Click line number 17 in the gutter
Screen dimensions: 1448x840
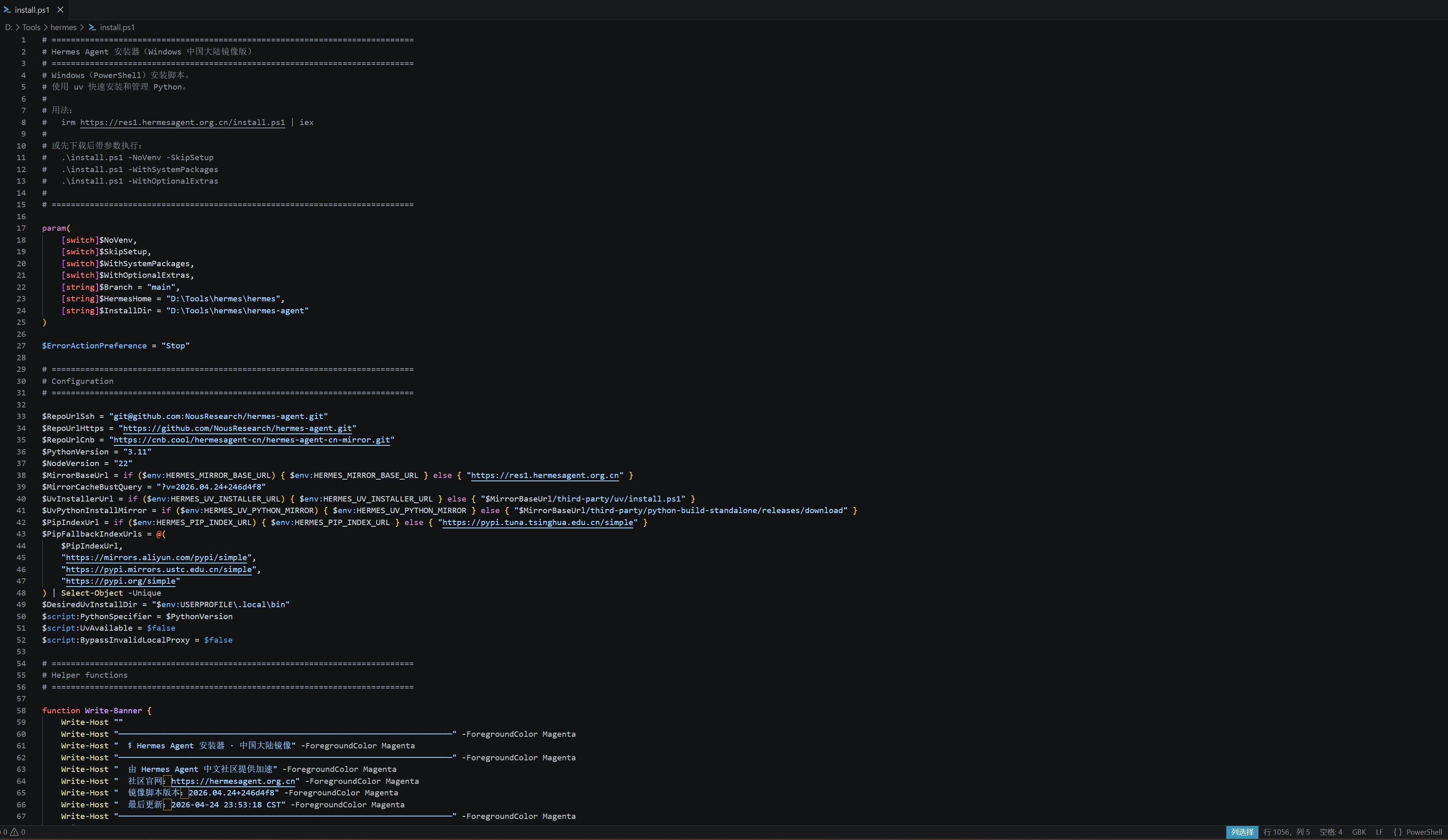[x=21, y=228]
